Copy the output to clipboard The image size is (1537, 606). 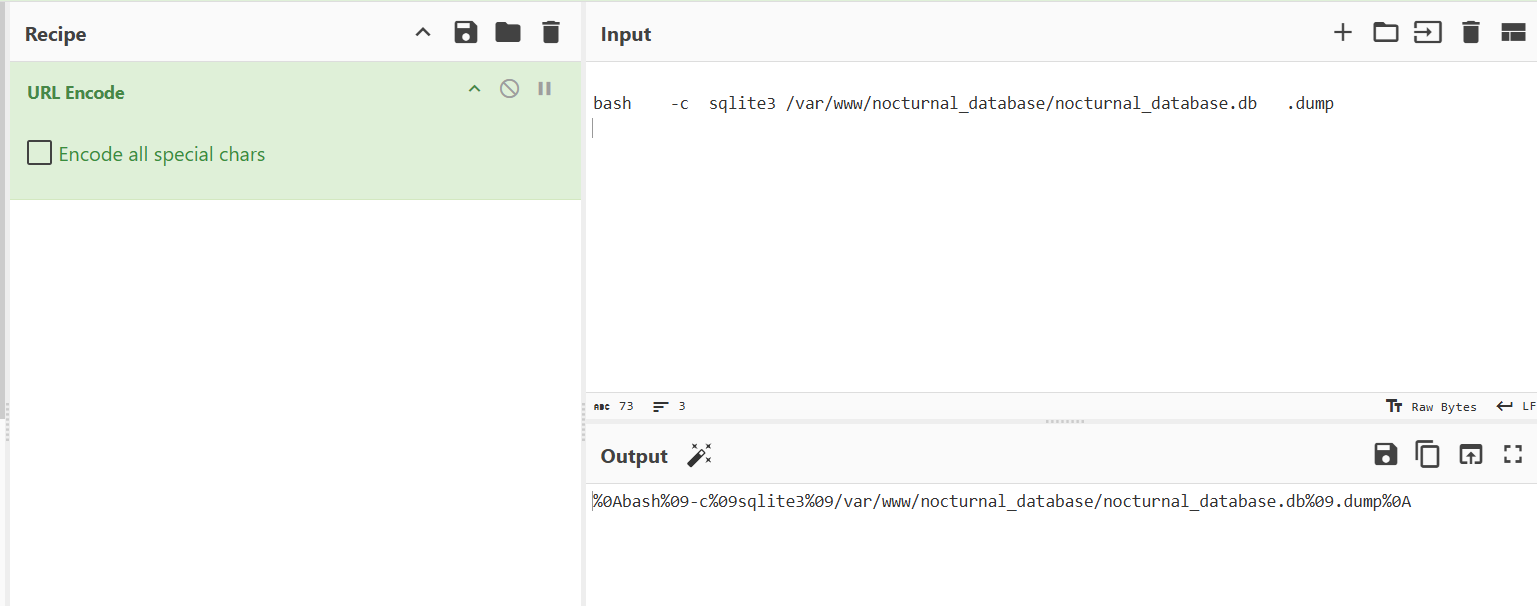click(1427, 455)
